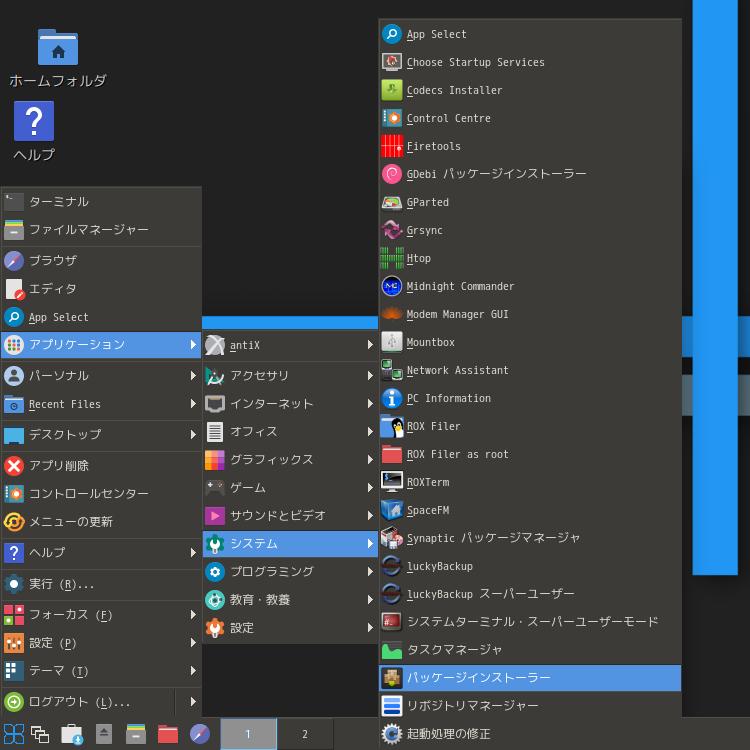750x750 pixels.
Task: Select エディタ in the main menu
Action: pyautogui.click(x=101, y=289)
